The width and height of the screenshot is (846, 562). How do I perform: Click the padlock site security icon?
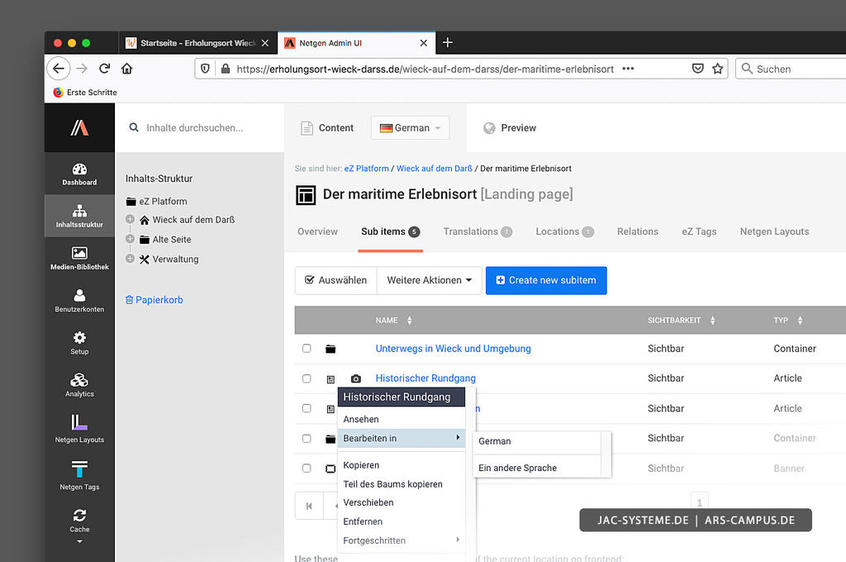(226, 68)
